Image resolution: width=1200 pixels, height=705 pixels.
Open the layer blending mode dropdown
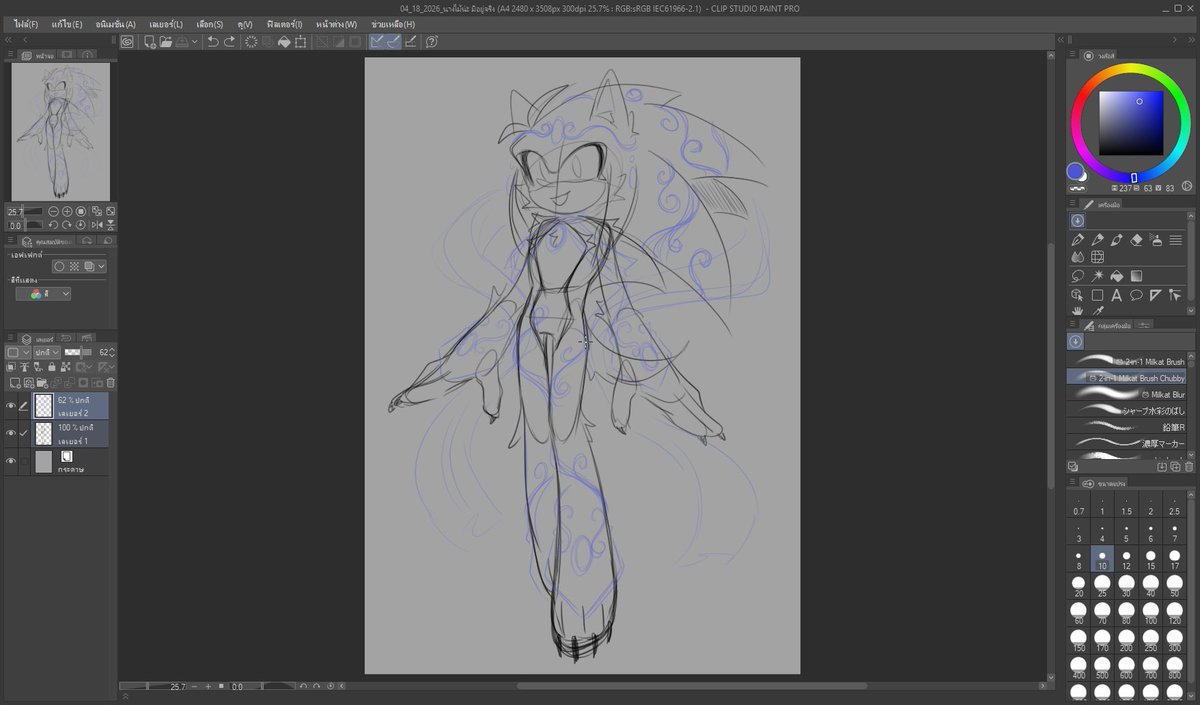tap(48, 352)
